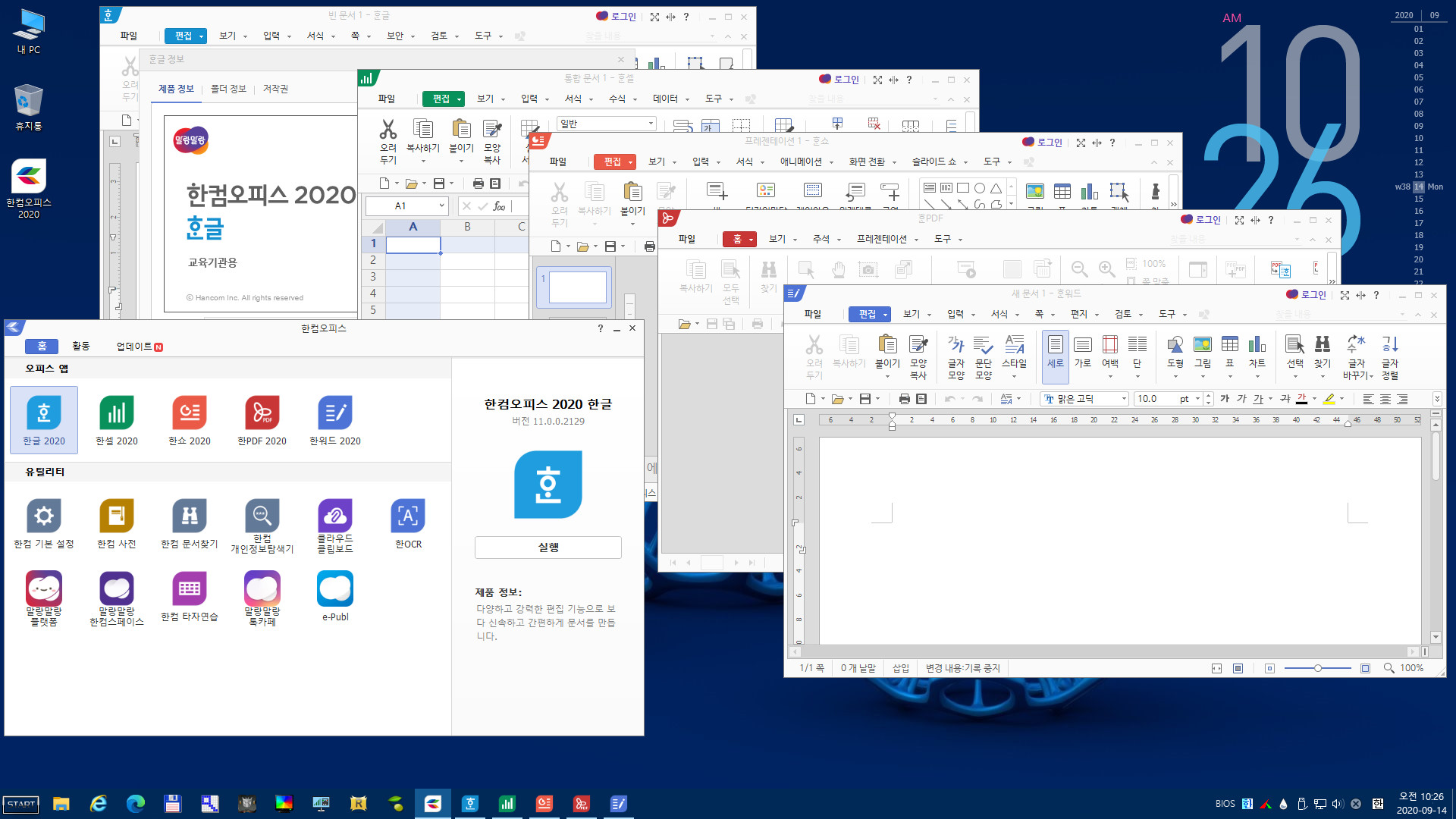The height and width of the screenshot is (819, 1456).
Task: Open 문단 모양 paragraph format in 한워드
Action: pyautogui.click(x=984, y=356)
